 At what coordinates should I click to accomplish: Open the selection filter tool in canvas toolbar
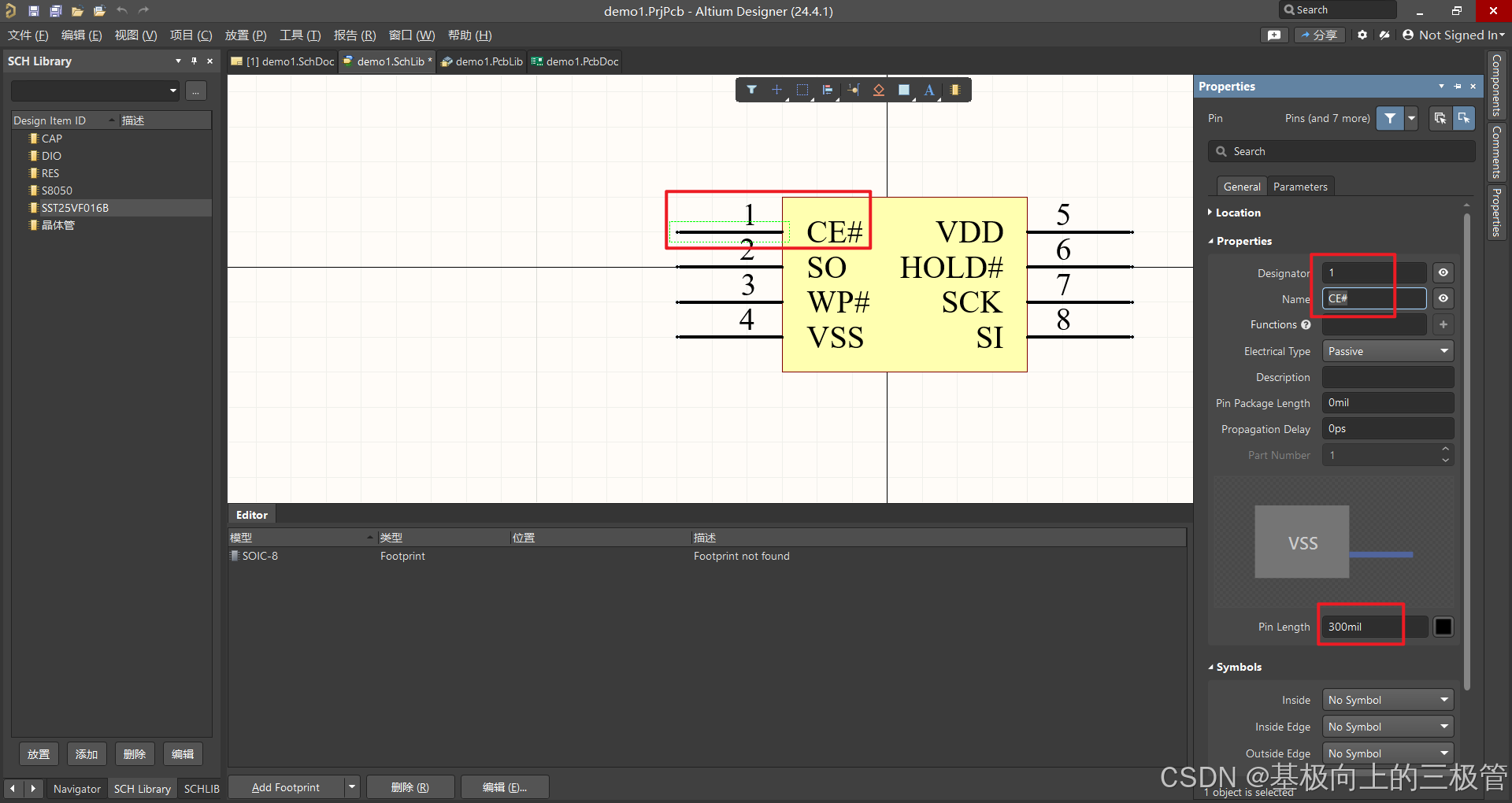click(x=752, y=90)
